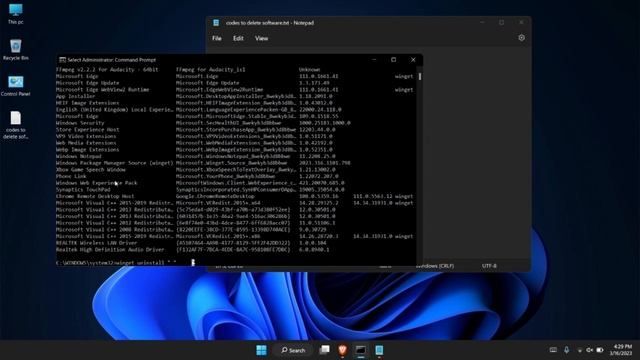Image resolution: width=640 pixels, height=360 pixels.
Task: Click the microphone tray icon
Action: tap(567, 350)
